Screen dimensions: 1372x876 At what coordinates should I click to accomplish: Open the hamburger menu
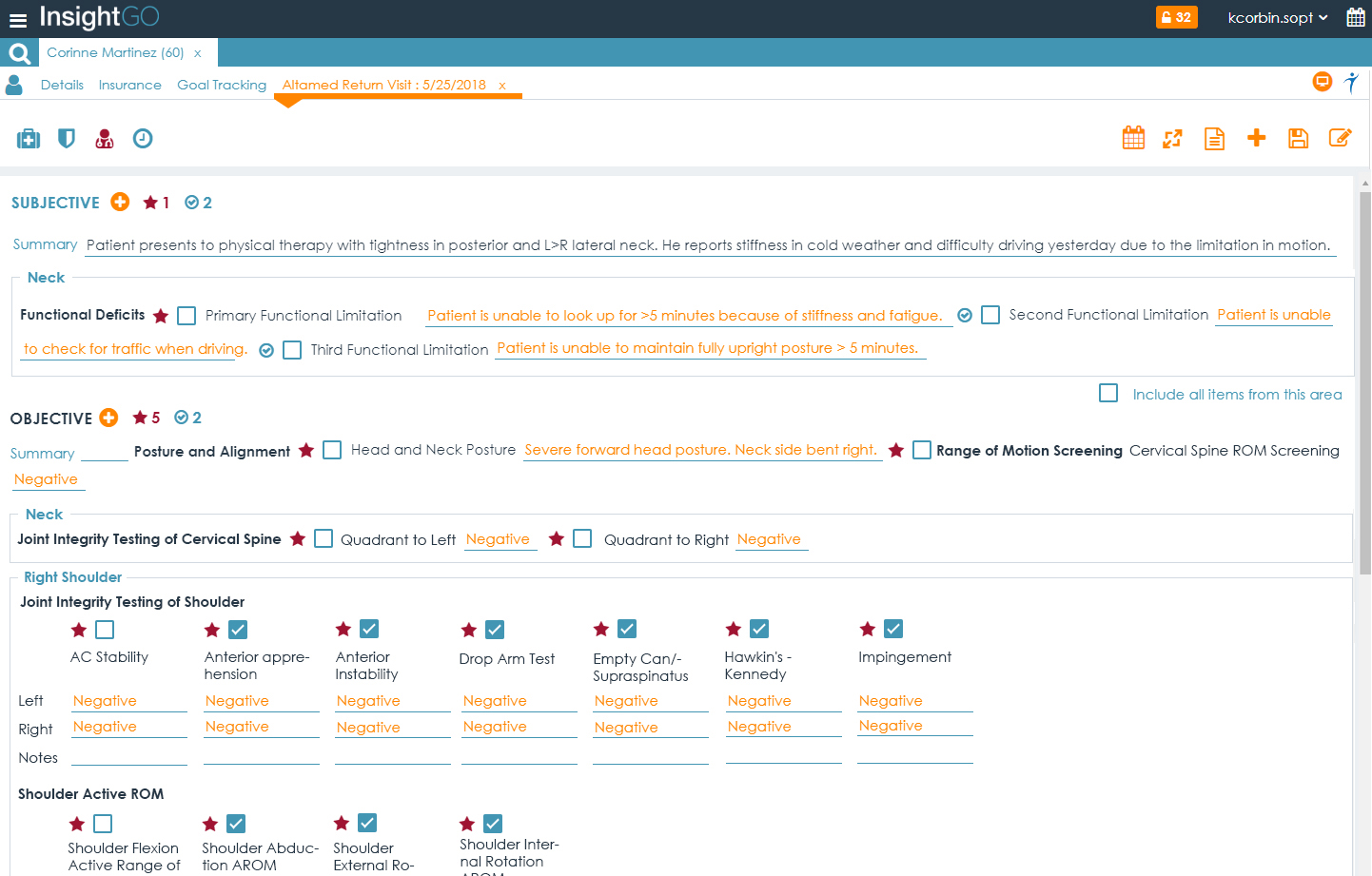[18, 20]
